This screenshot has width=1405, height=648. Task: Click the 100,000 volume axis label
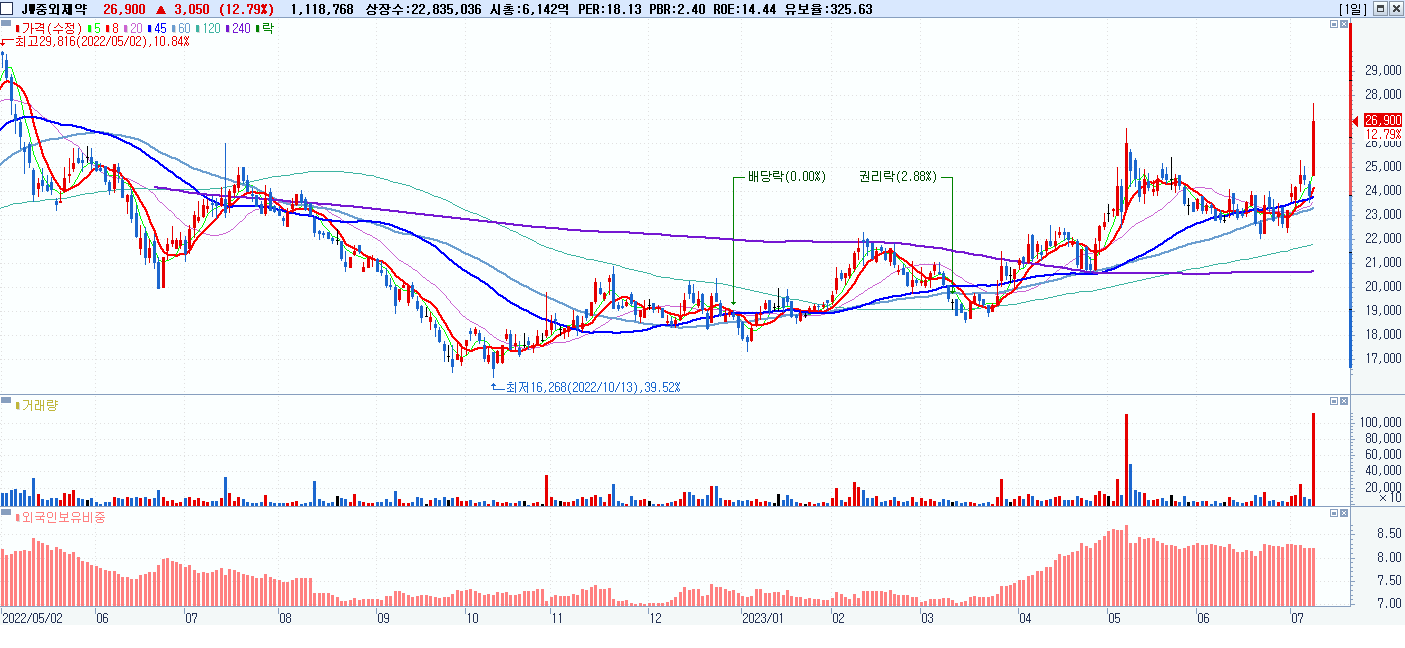coord(1380,422)
